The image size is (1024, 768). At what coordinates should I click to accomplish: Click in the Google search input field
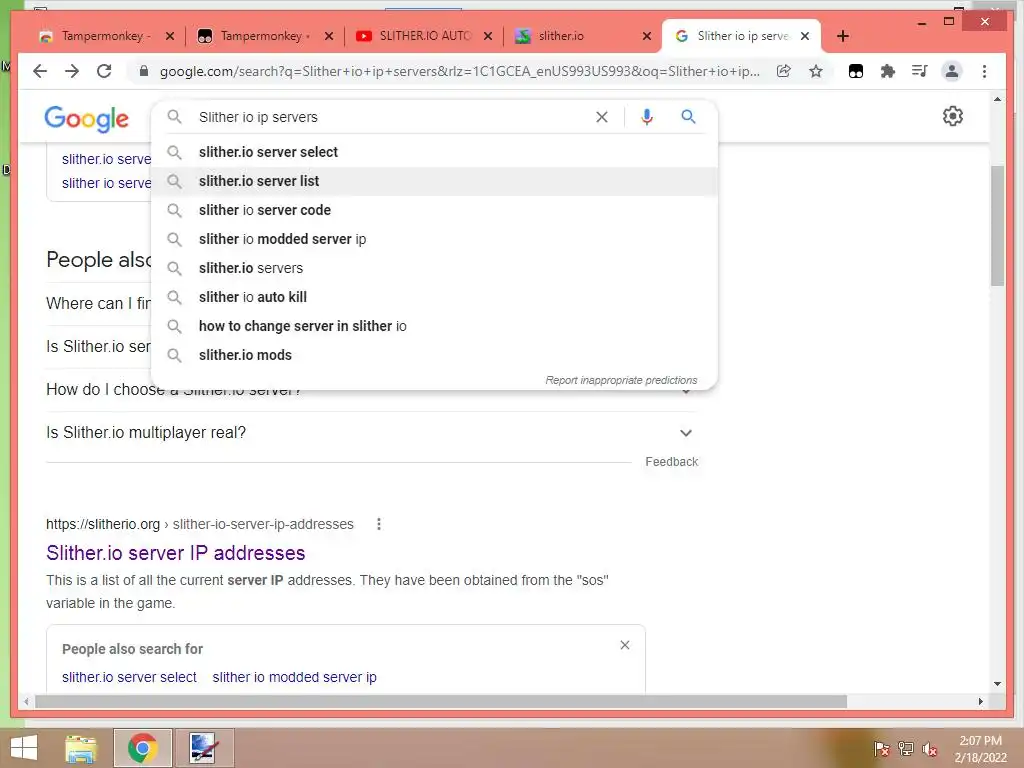pos(392,117)
